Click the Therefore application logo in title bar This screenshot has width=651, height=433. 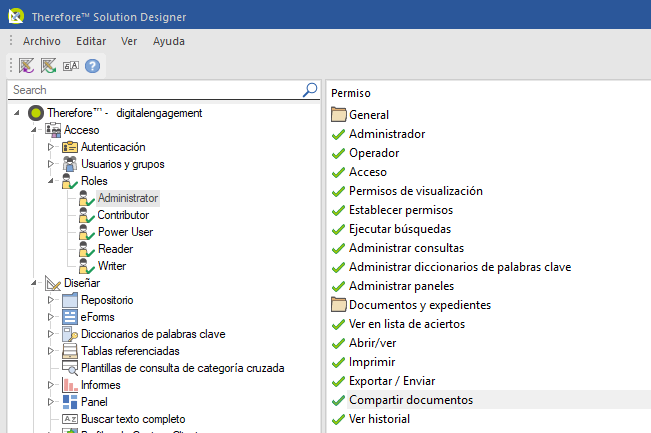pos(16,16)
